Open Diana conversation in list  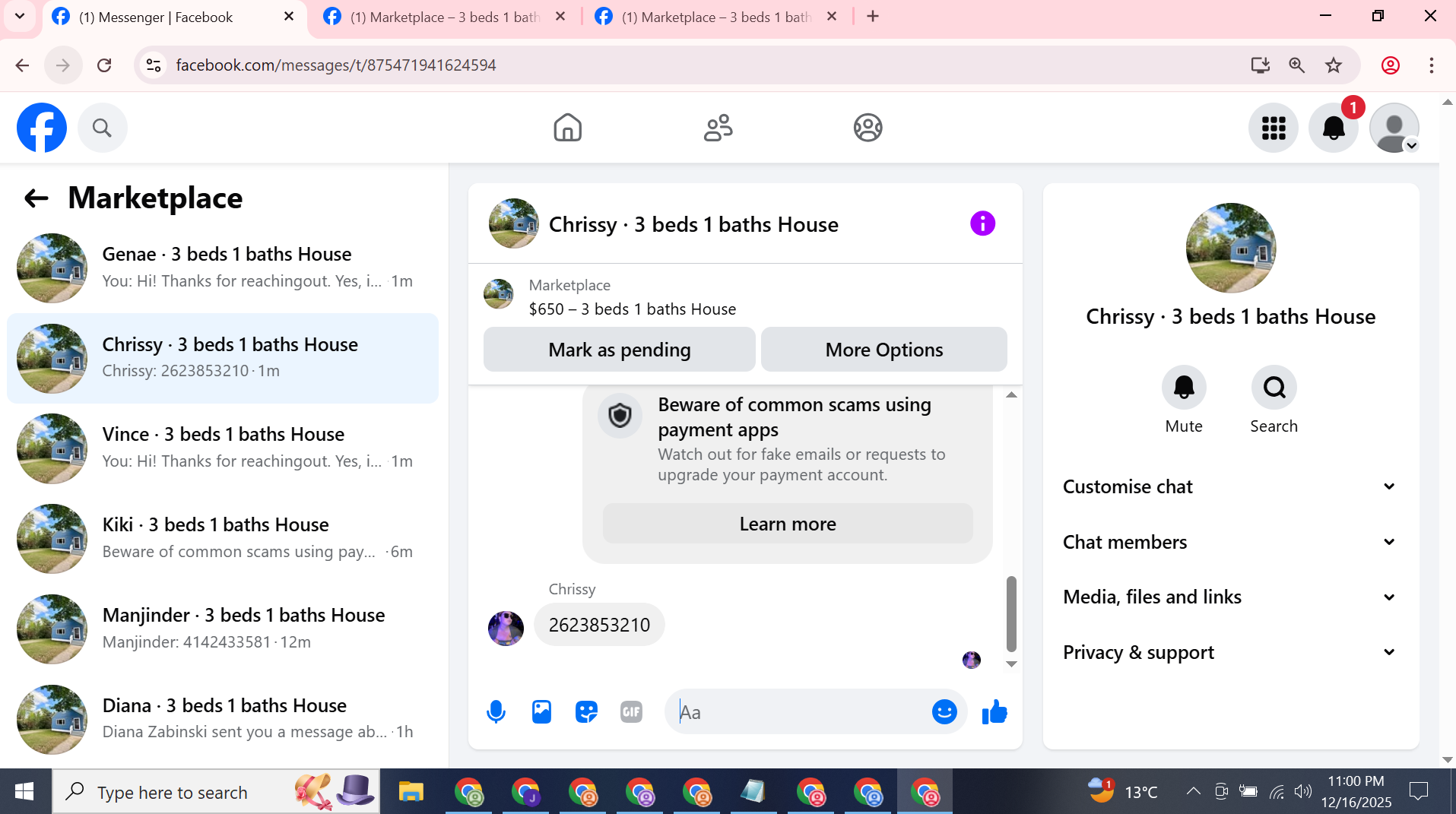[223, 720]
